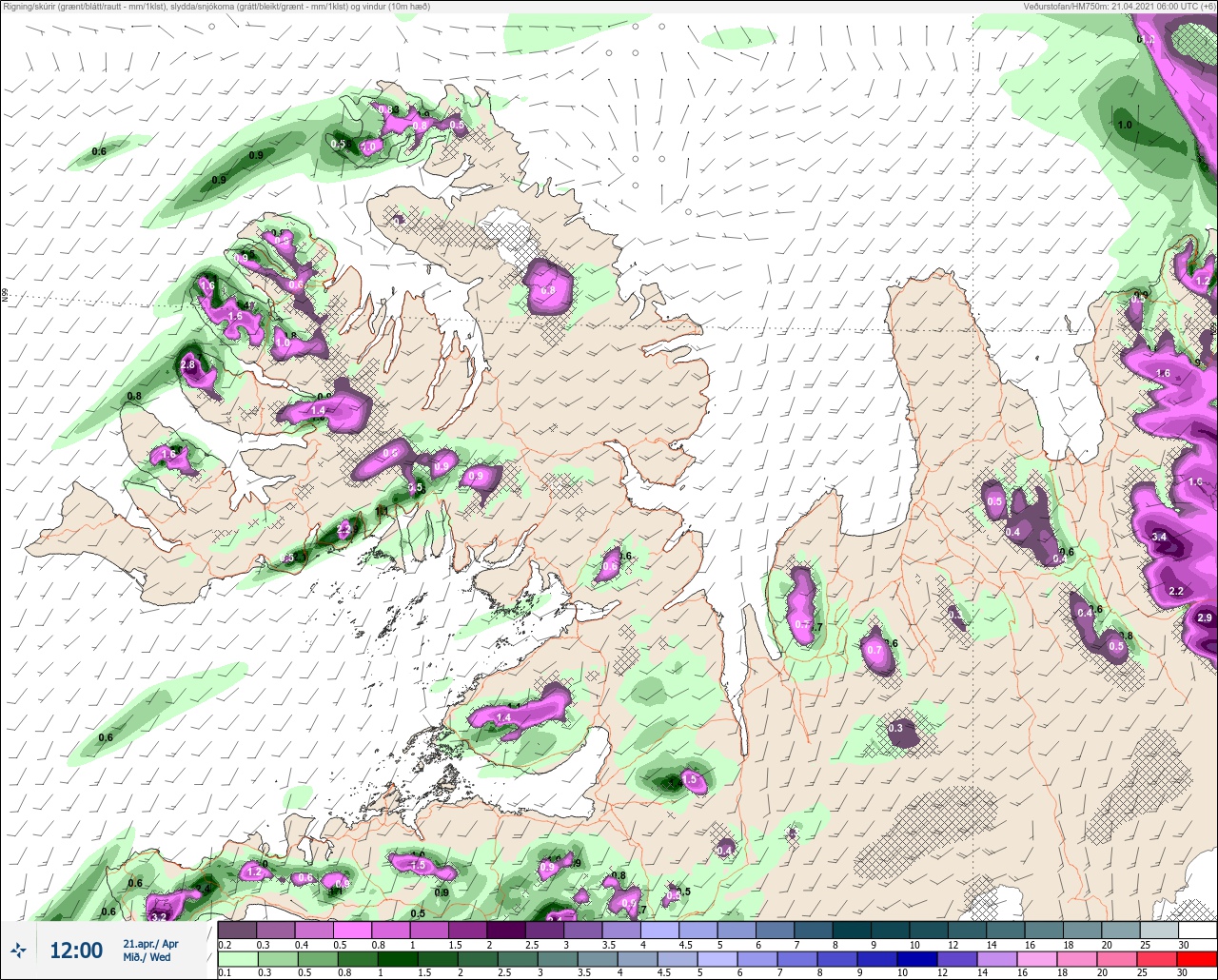
Task: Select rain legend swatch labeled 3
Action: [x=558, y=958]
